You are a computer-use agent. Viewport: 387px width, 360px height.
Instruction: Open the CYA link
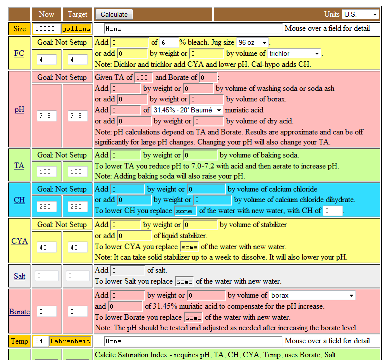click(x=19, y=241)
